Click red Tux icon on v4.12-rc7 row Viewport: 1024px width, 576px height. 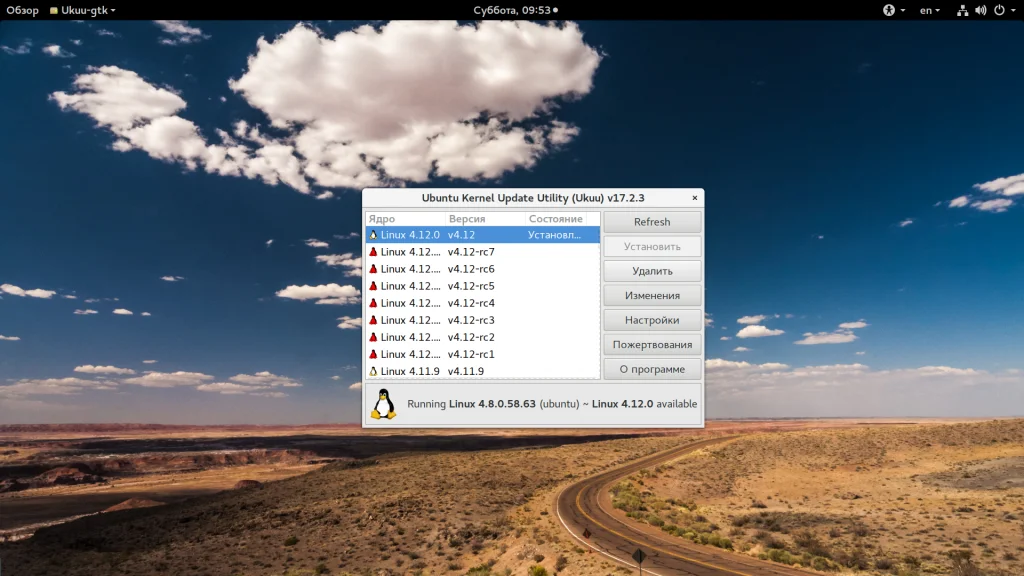[x=374, y=251]
